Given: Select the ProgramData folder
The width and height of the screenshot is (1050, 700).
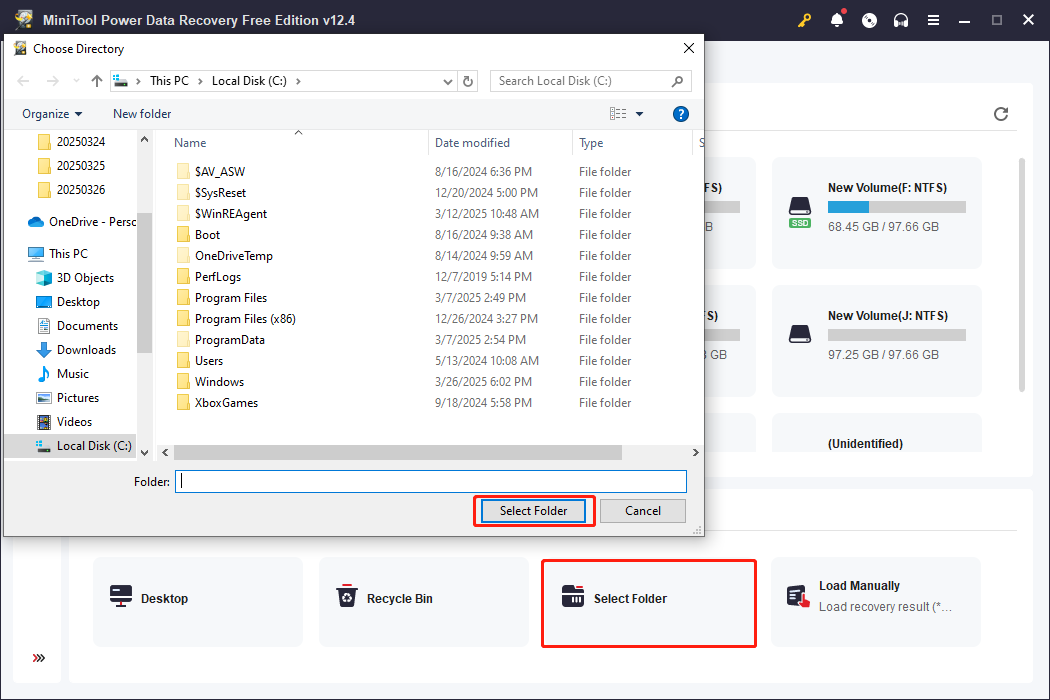Looking at the screenshot, I should click(230, 340).
